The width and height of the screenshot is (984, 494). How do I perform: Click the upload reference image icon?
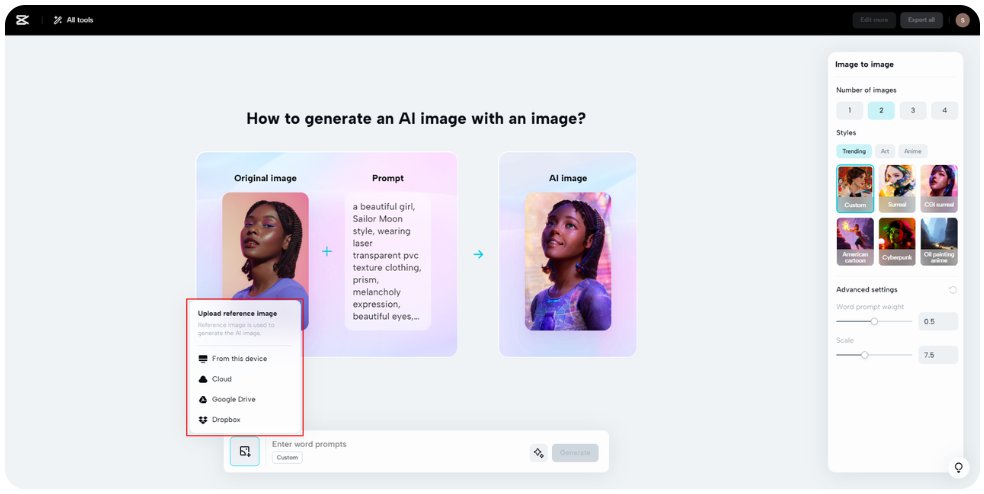tap(245, 452)
